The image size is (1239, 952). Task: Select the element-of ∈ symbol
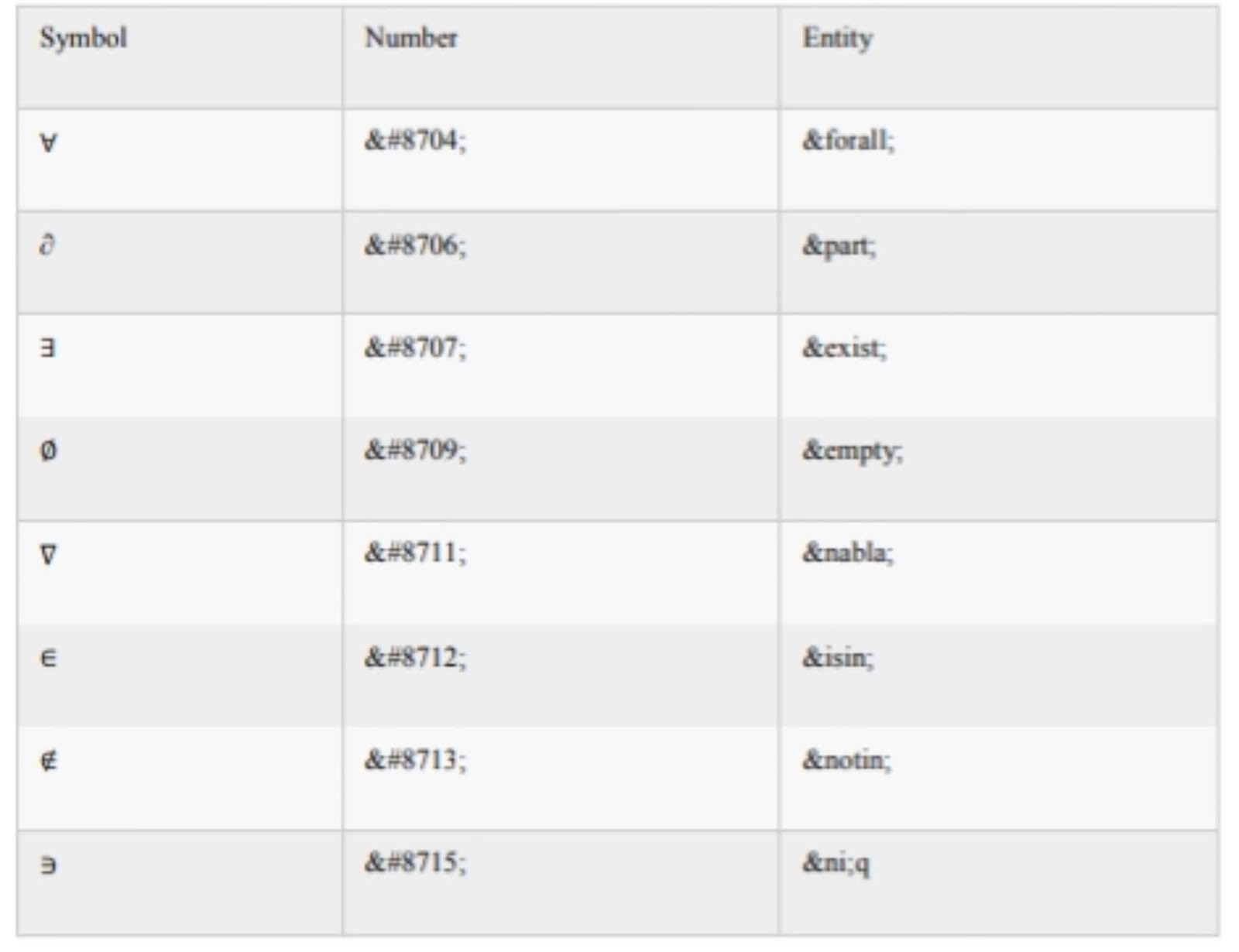[47, 658]
